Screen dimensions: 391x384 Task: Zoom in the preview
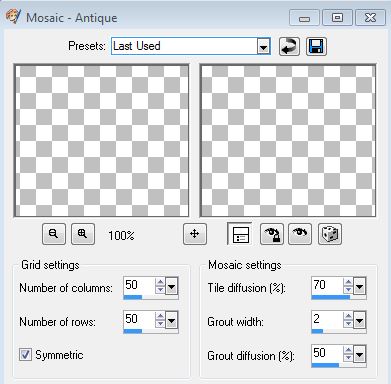pos(83,234)
